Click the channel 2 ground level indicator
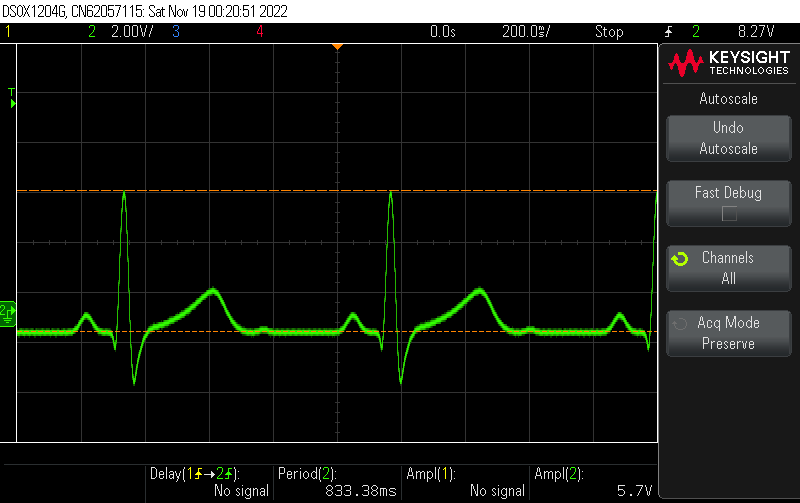This screenshot has height=503, width=800. point(8,313)
